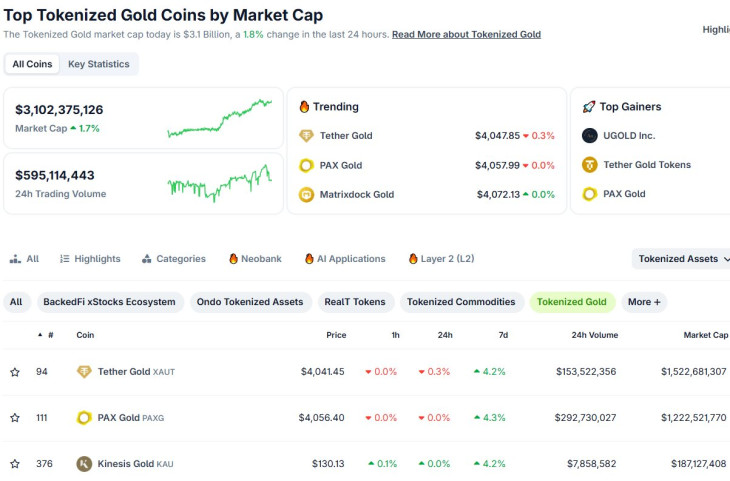Click the UGOLD Inc. icon in Top Gainers

[590, 136]
